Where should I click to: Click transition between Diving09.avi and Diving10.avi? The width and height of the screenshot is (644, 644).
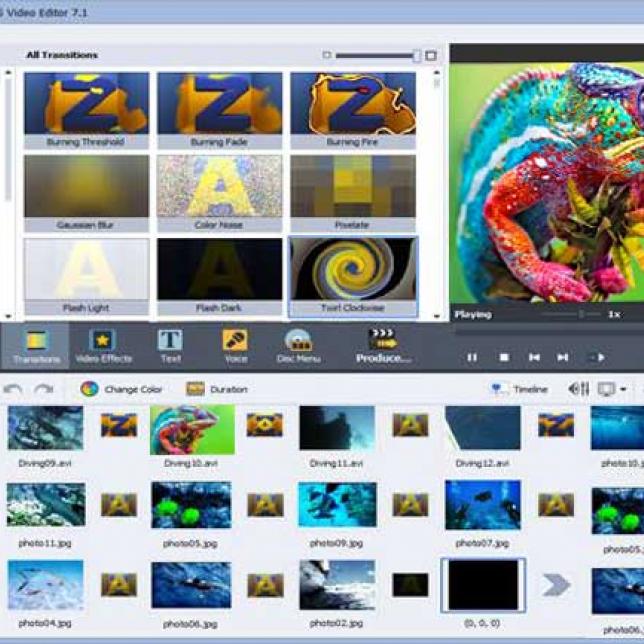tap(119, 425)
